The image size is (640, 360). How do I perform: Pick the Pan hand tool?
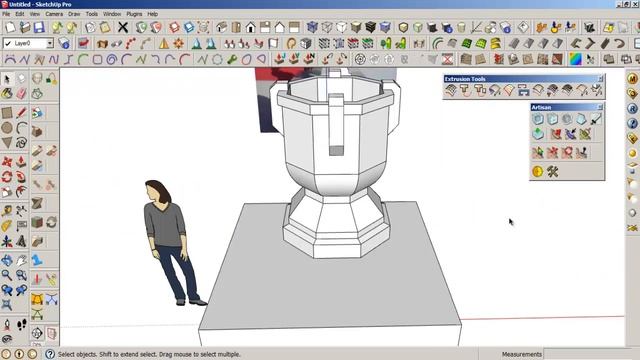tap(21, 260)
